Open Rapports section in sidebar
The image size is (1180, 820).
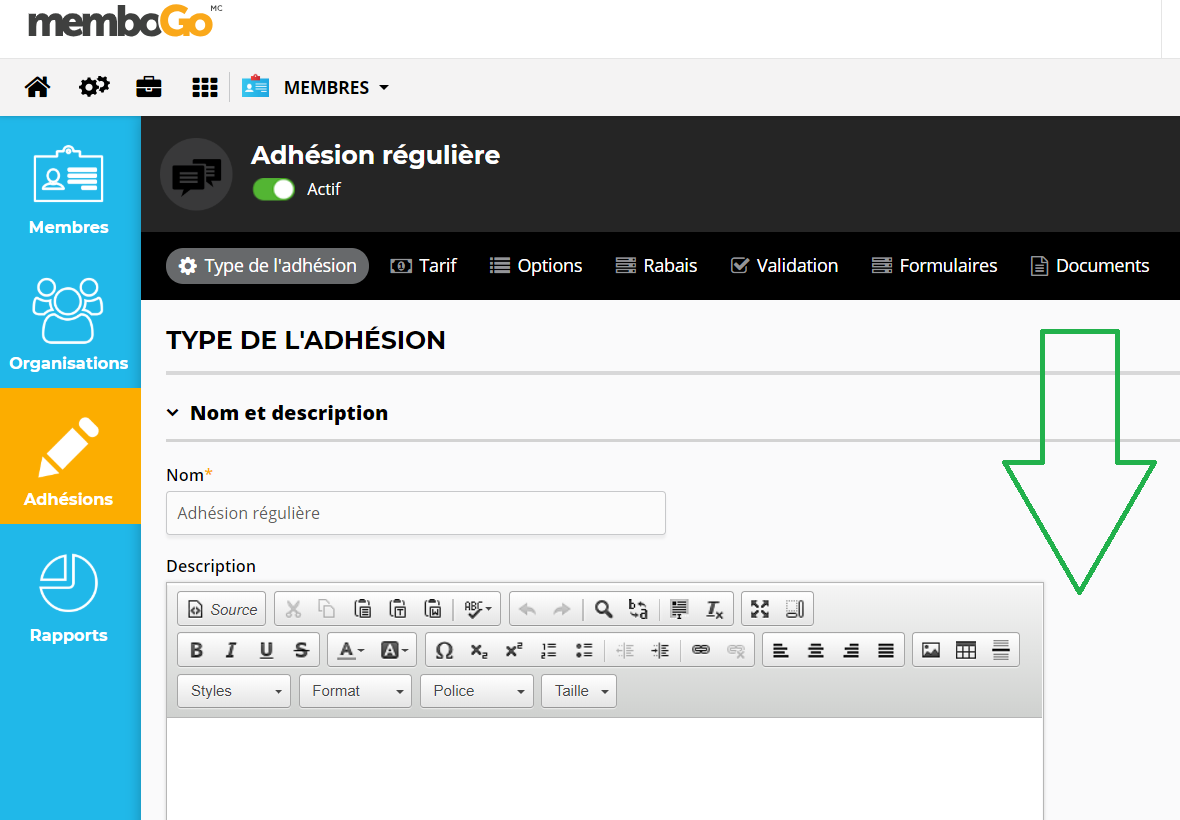click(x=68, y=599)
